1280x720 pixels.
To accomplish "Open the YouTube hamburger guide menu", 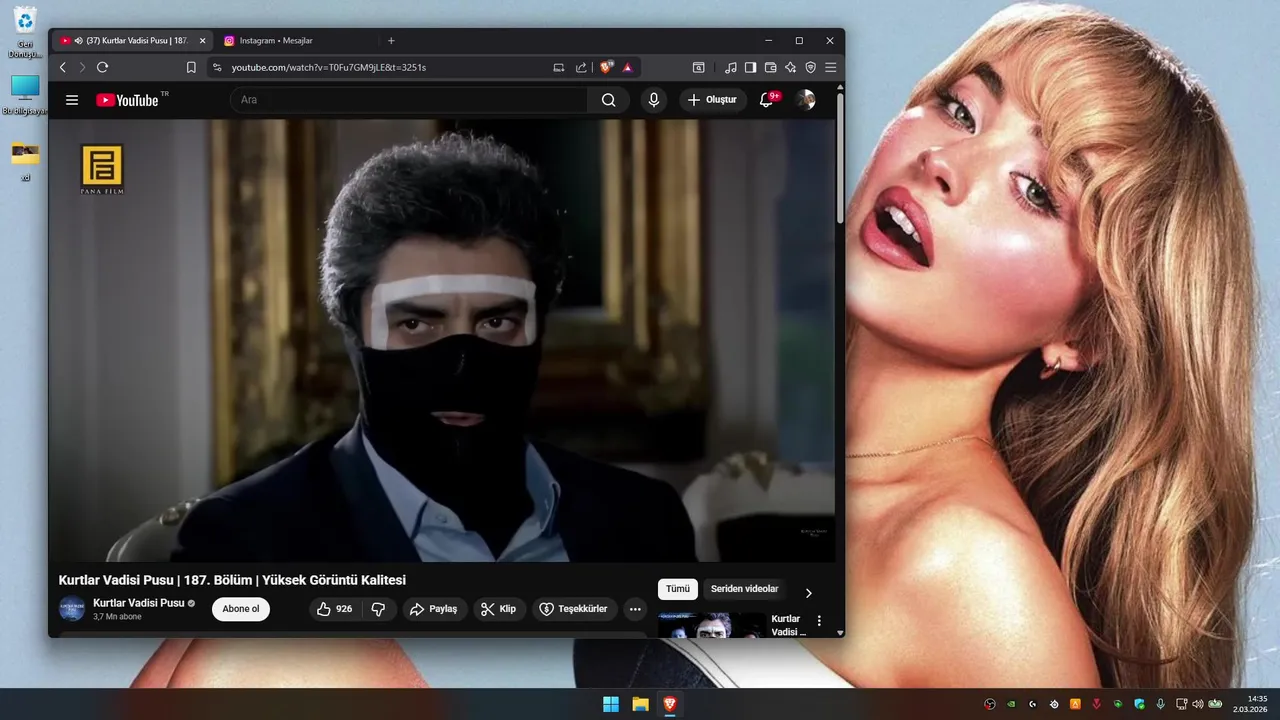I will click(x=72, y=100).
